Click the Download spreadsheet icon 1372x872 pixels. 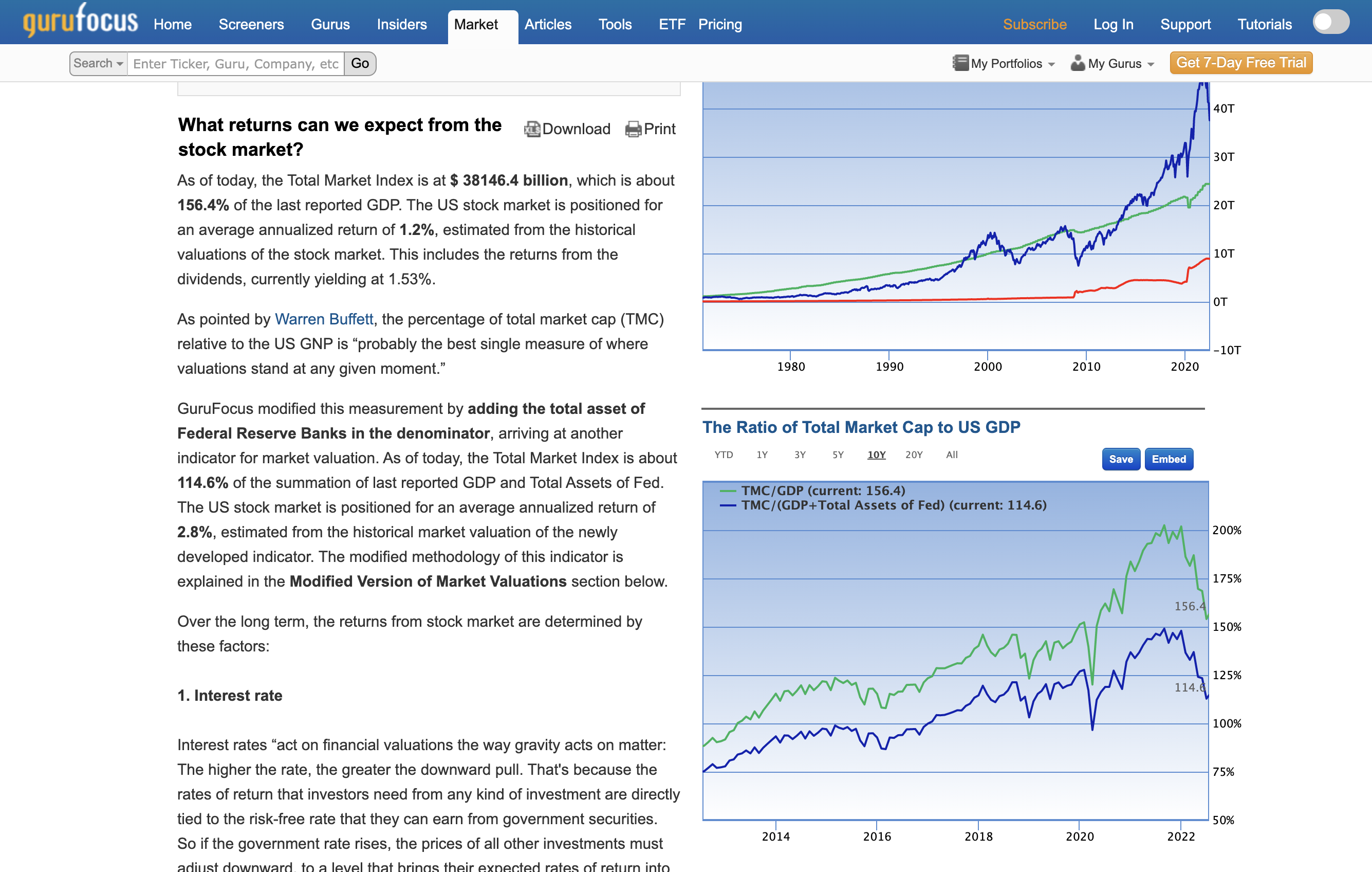coord(532,130)
